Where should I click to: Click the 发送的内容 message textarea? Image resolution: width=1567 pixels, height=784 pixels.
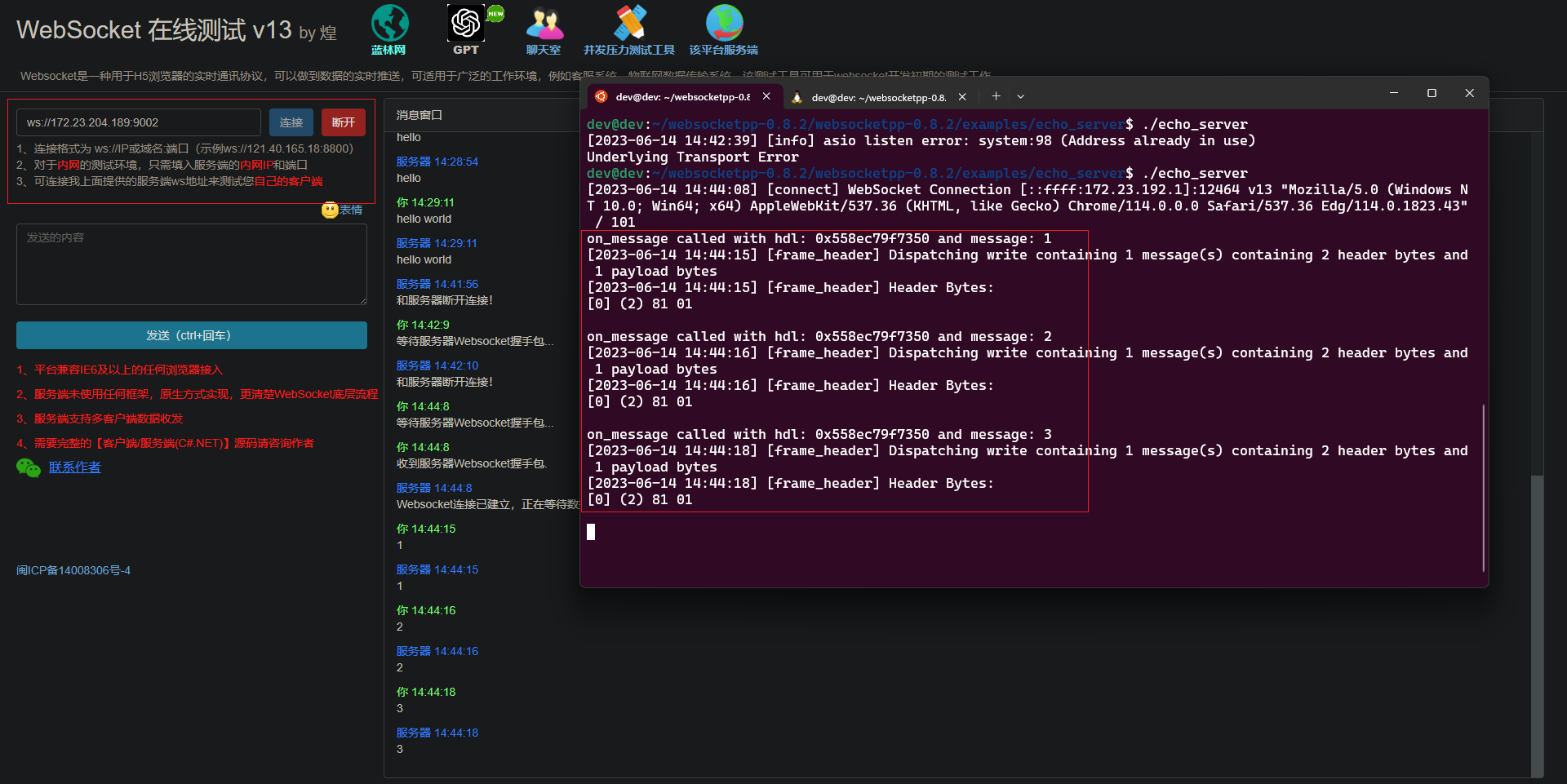(x=192, y=264)
